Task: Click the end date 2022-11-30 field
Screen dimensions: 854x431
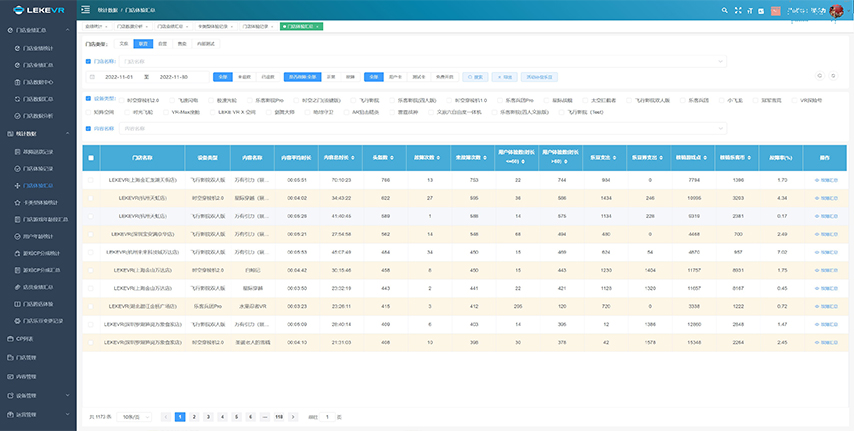Action: pyautogui.click(x=173, y=77)
